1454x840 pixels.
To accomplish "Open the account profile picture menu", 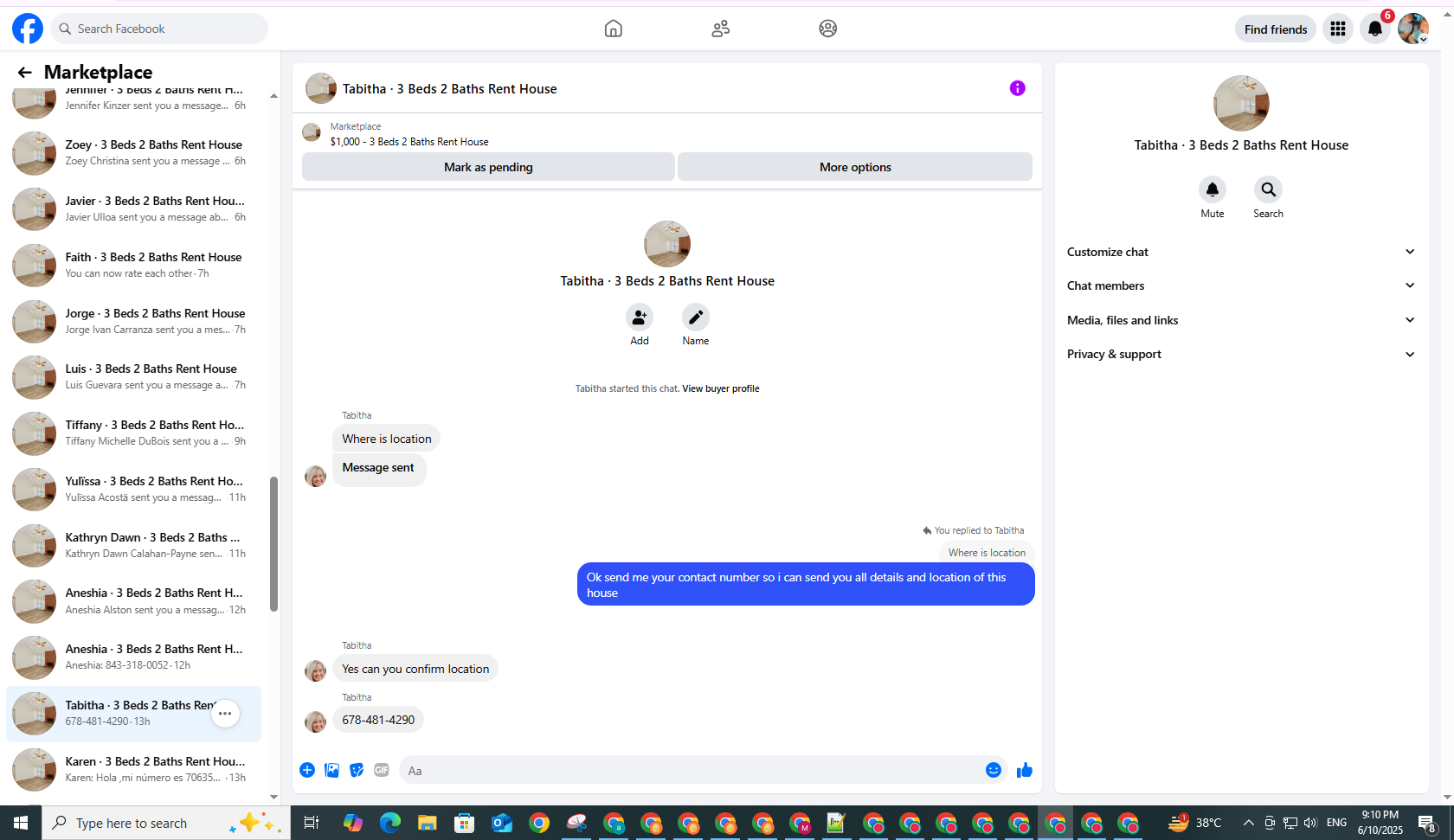I will click(x=1413, y=29).
